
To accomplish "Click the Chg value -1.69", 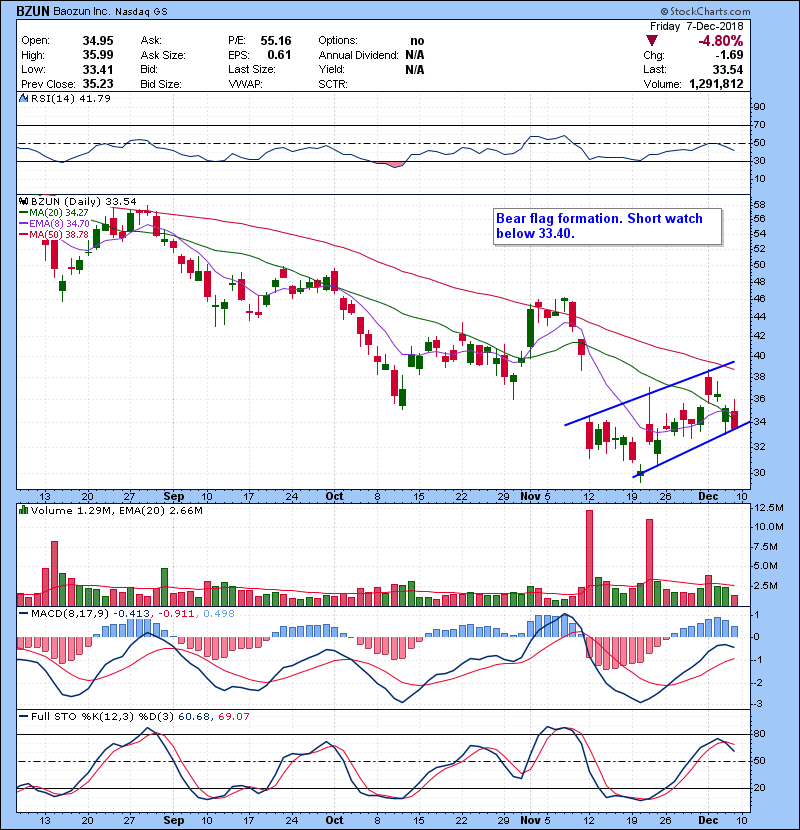I will (729, 55).
